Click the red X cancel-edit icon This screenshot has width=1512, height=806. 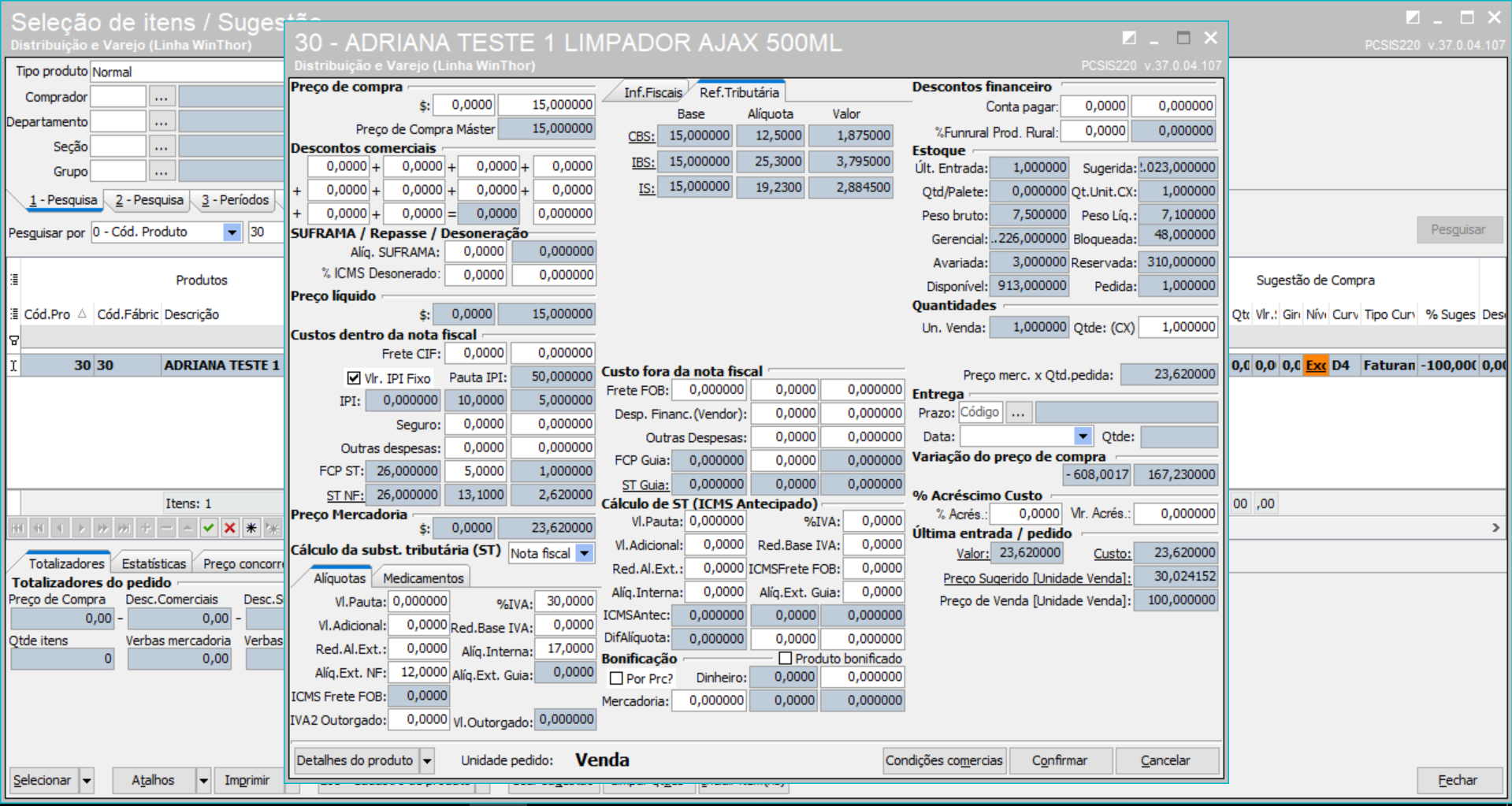230,528
